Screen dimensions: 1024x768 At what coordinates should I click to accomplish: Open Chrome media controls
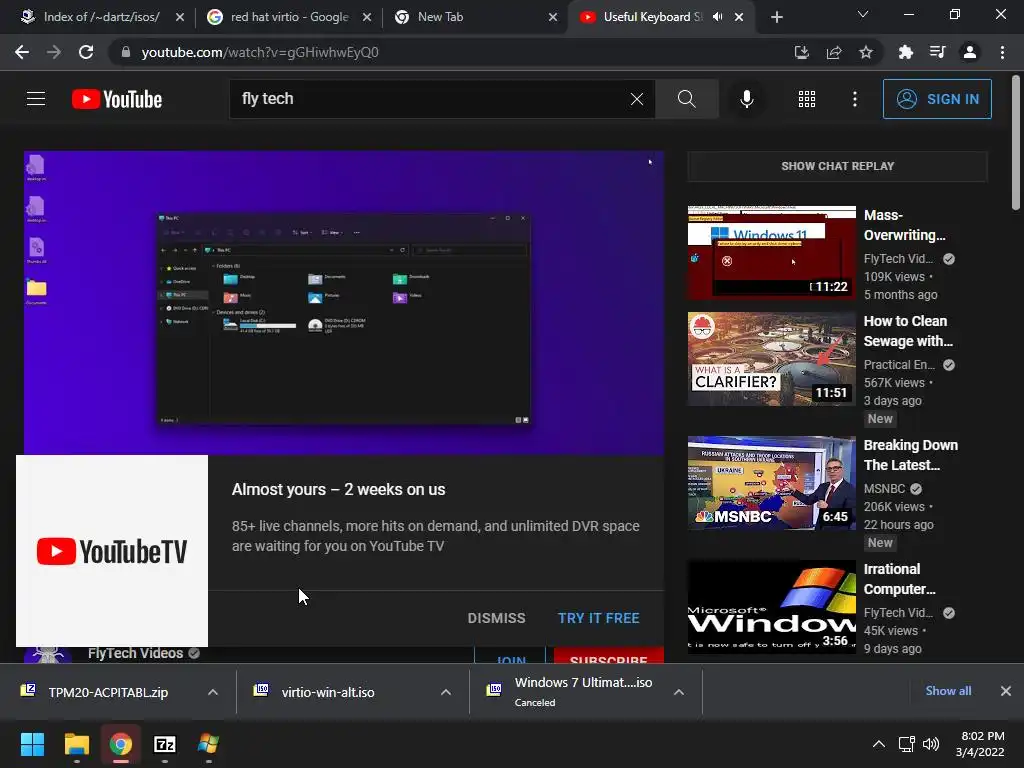click(x=938, y=52)
